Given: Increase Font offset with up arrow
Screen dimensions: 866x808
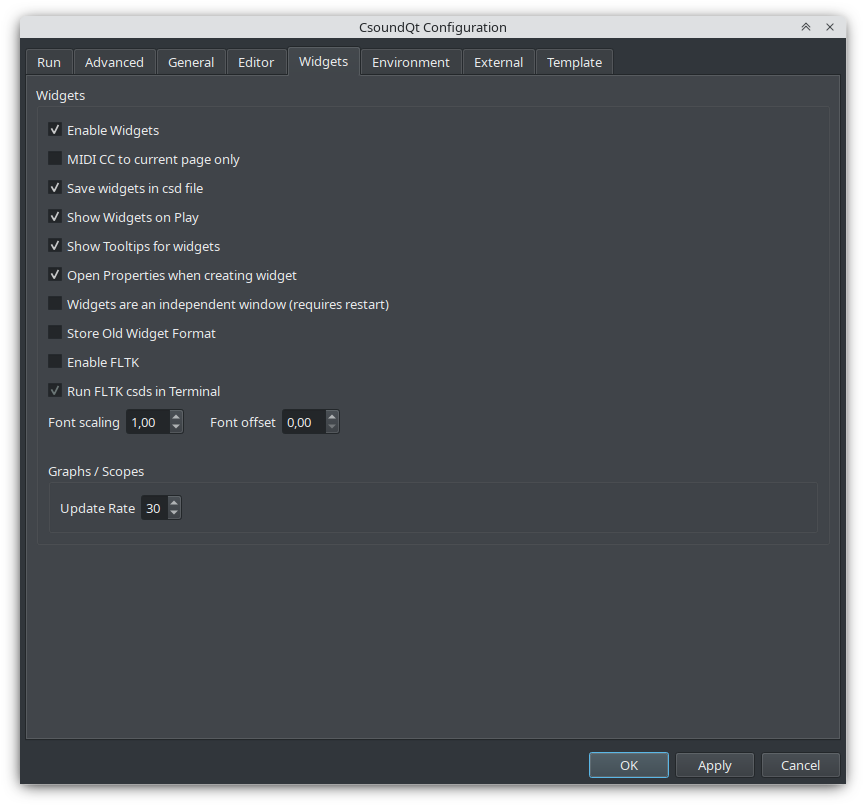Looking at the screenshot, I should (x=332, y=416).
